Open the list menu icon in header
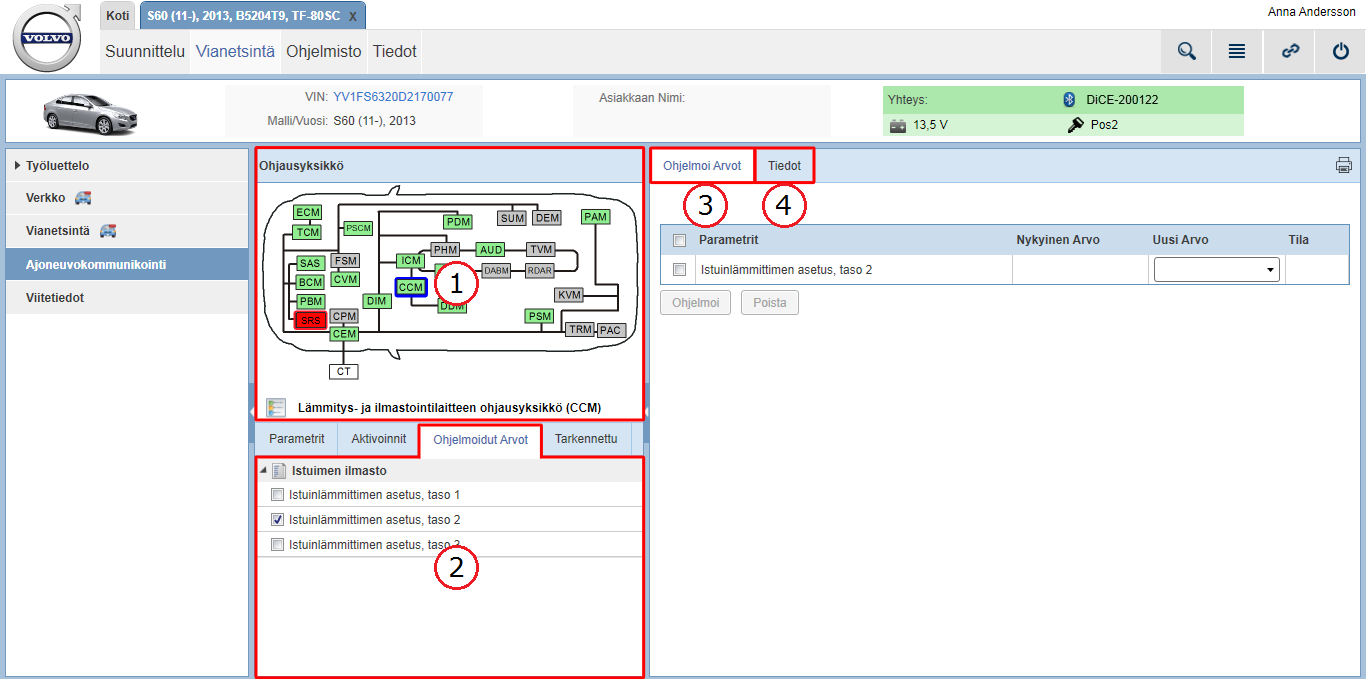The height and width of the screenshot is (679, 1366). tap(1237, 51)
